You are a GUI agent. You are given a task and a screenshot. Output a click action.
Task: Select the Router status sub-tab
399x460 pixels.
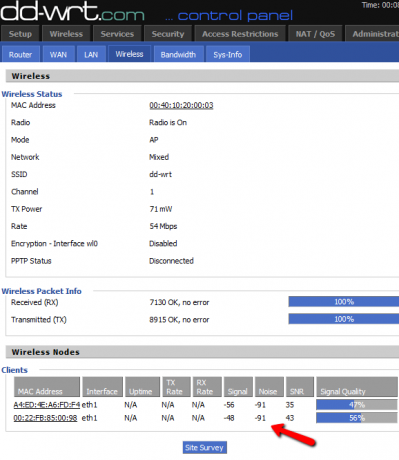20,54
